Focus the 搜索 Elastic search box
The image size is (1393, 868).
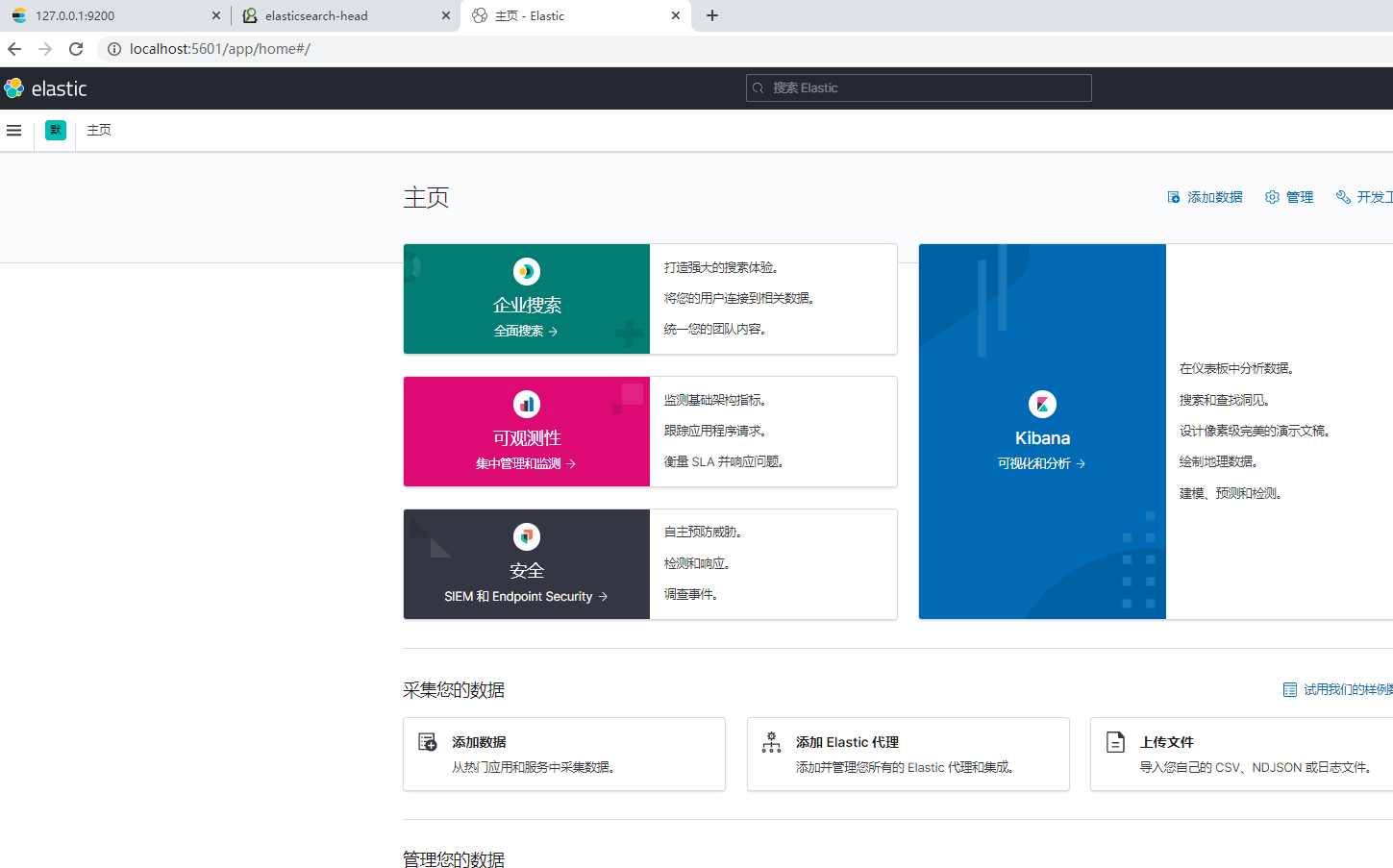[x=918, y=87]
